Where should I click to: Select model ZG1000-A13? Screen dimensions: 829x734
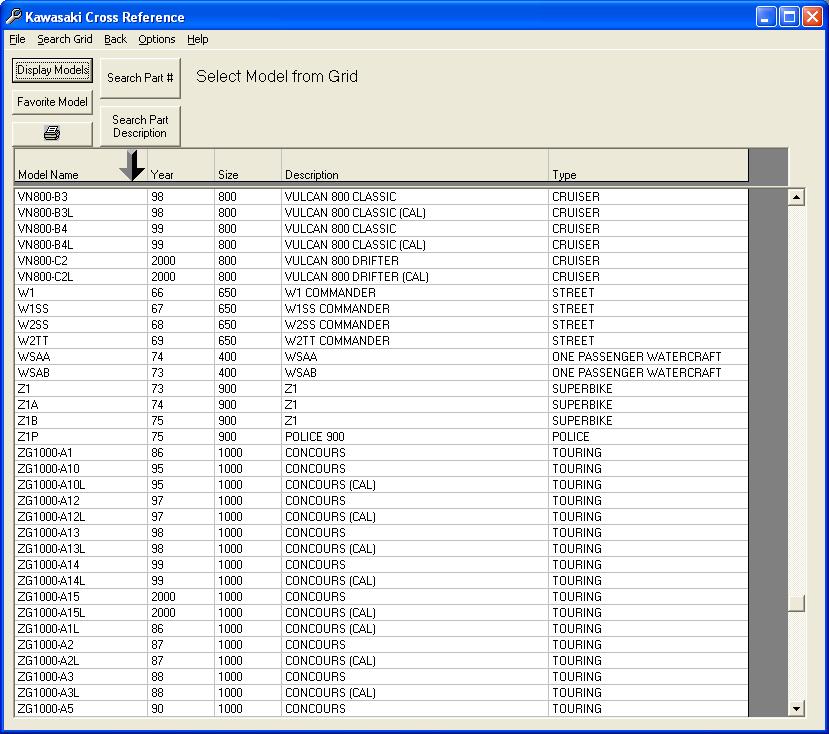click(381, 533)
